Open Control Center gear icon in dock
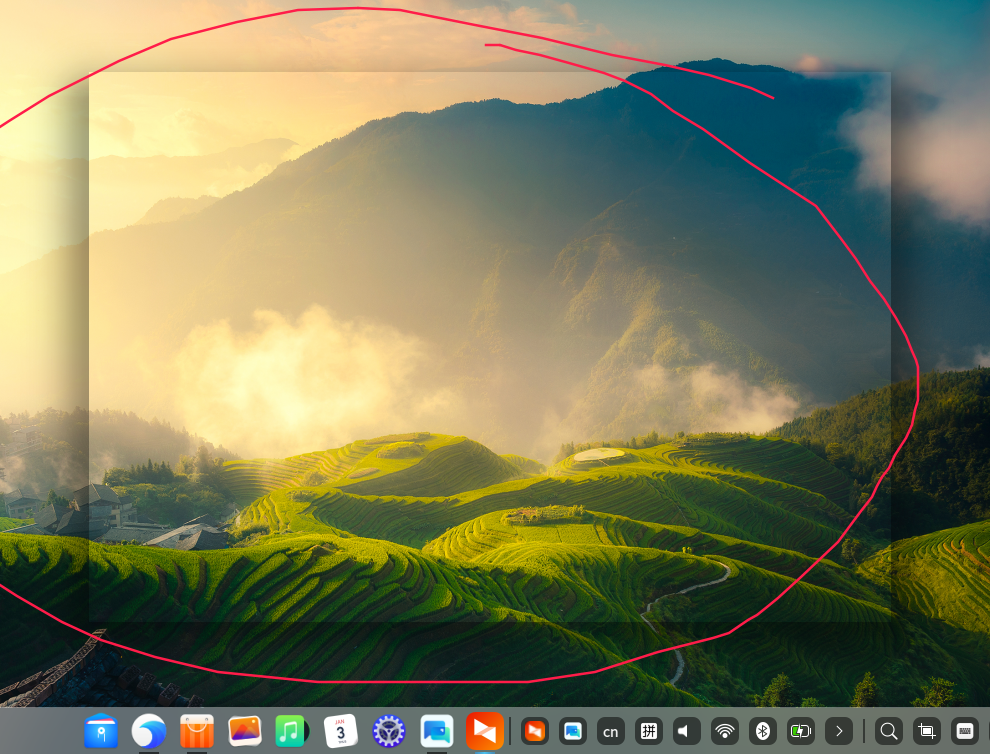Image resolution: width=990 pixels, height=754 pixels. pos(389,731)
